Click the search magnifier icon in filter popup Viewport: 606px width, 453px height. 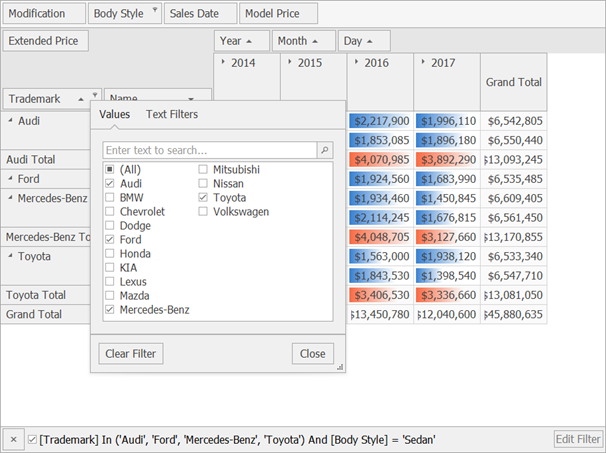tap(324, 150)
